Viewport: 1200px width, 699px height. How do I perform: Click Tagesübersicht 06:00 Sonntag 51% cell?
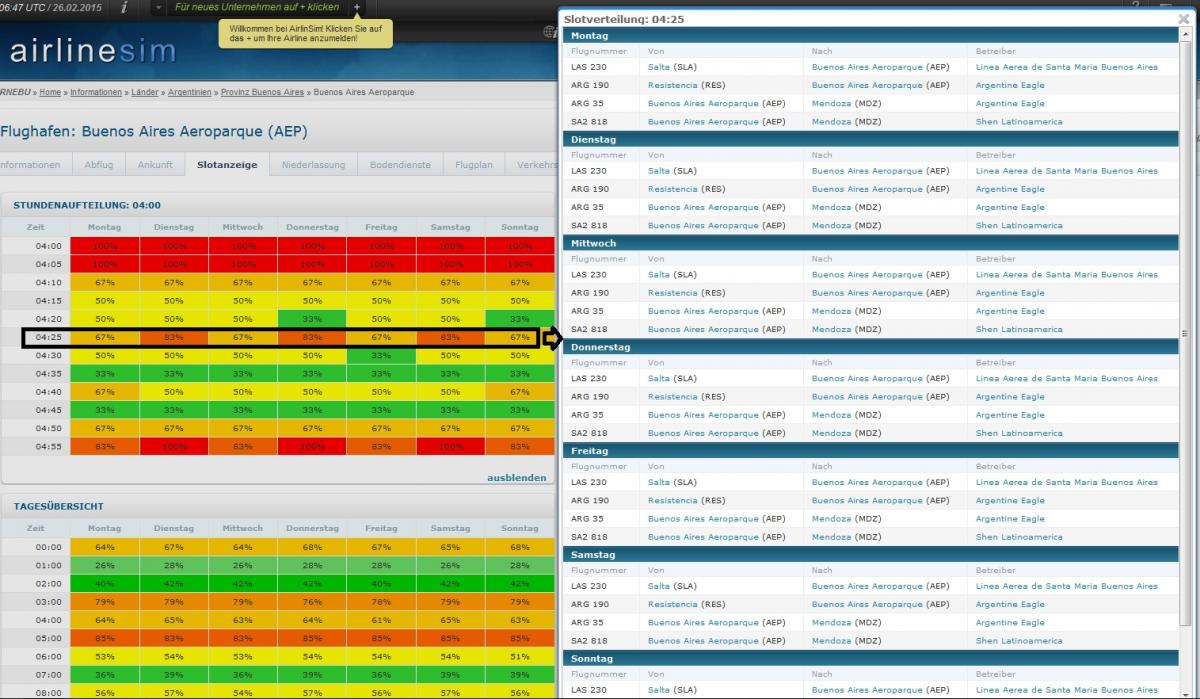point(519,656)
